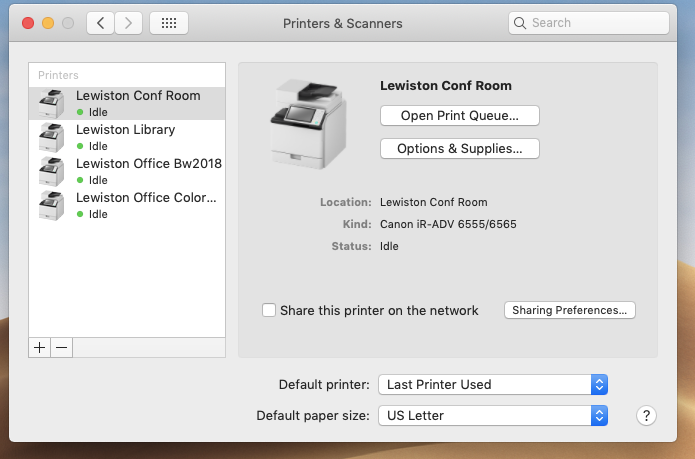Click the bold Lewiston Conf Room heading
This screenshot has height=459, width=695.
pos(445,86)
